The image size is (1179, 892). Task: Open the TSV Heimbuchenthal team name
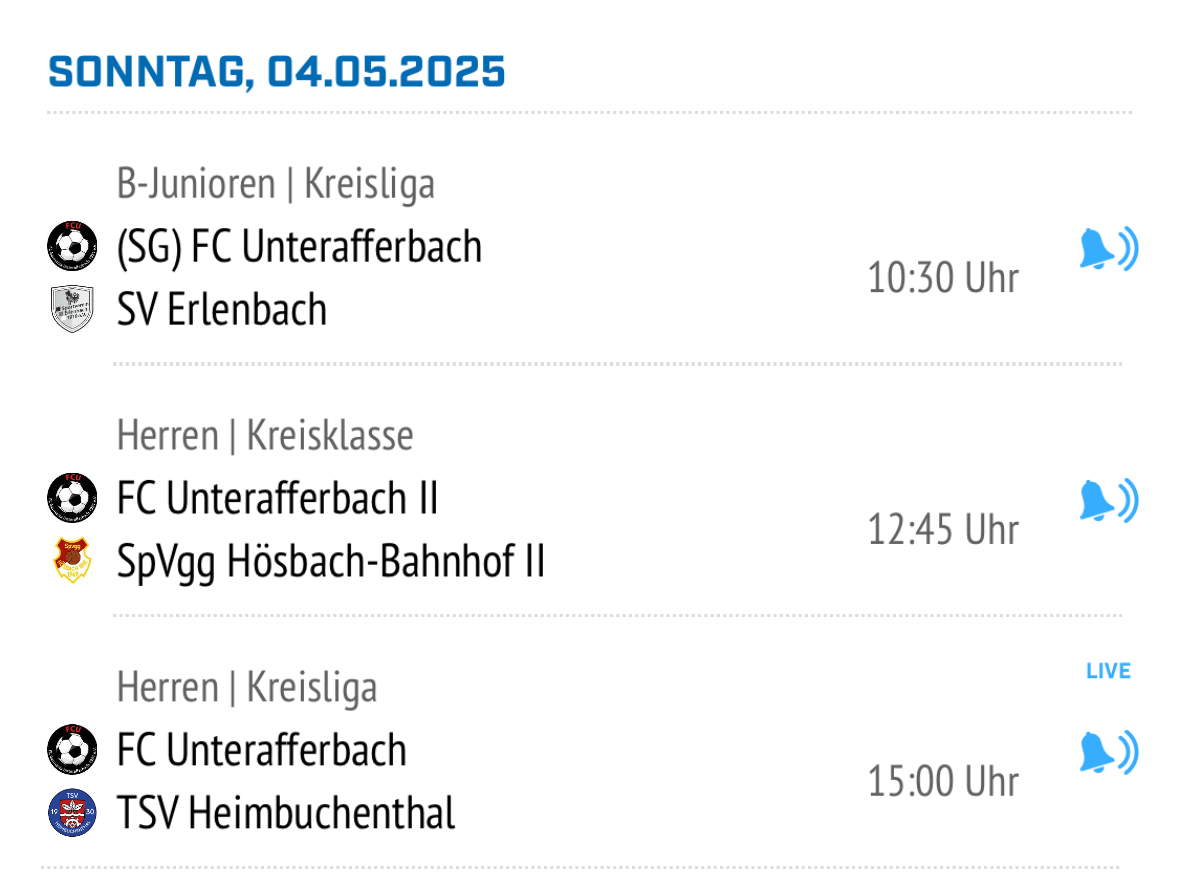pyautogui.click(x=286, y=813)
